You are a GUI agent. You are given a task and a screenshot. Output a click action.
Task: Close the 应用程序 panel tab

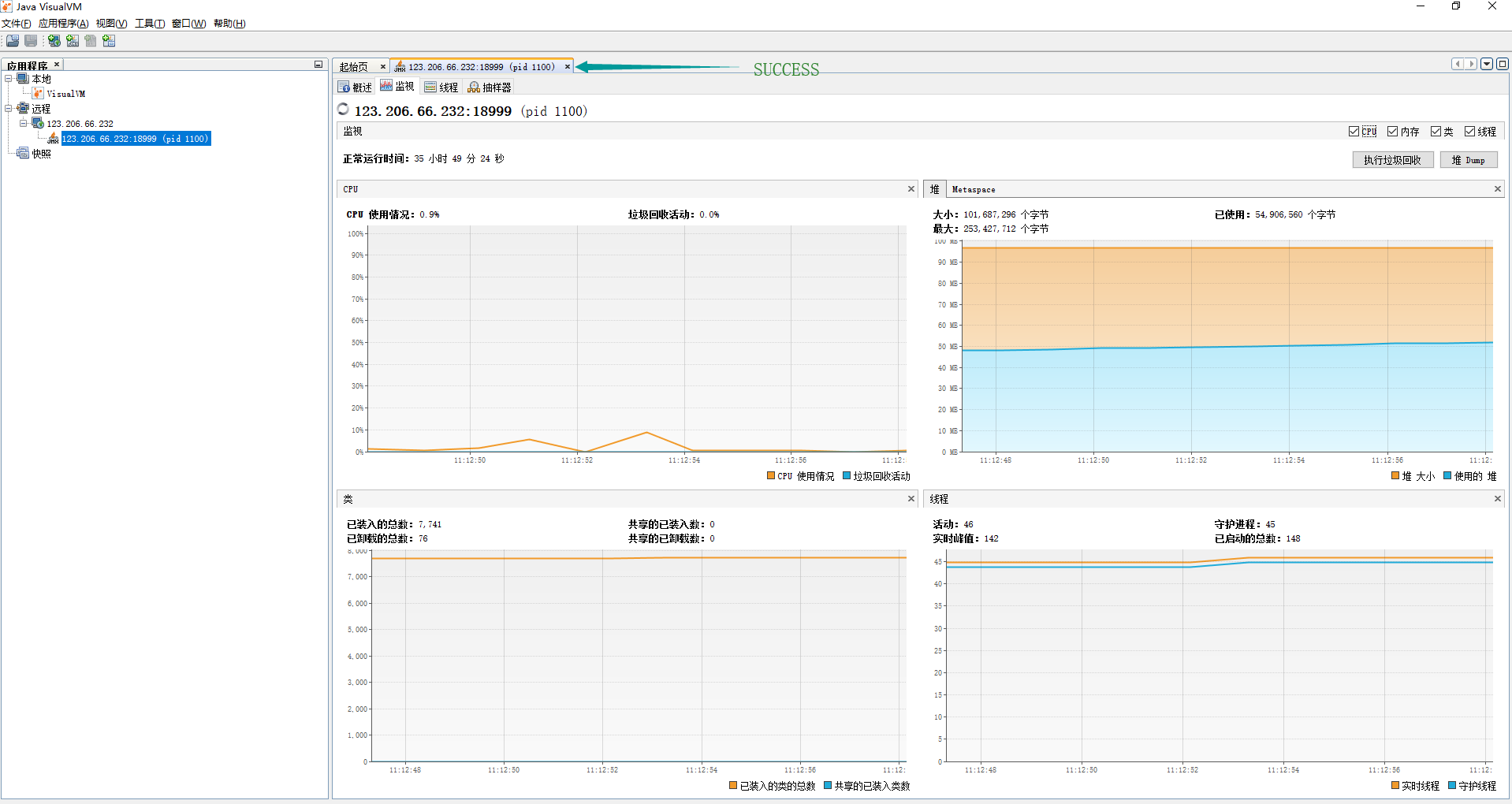coord(57,65)
